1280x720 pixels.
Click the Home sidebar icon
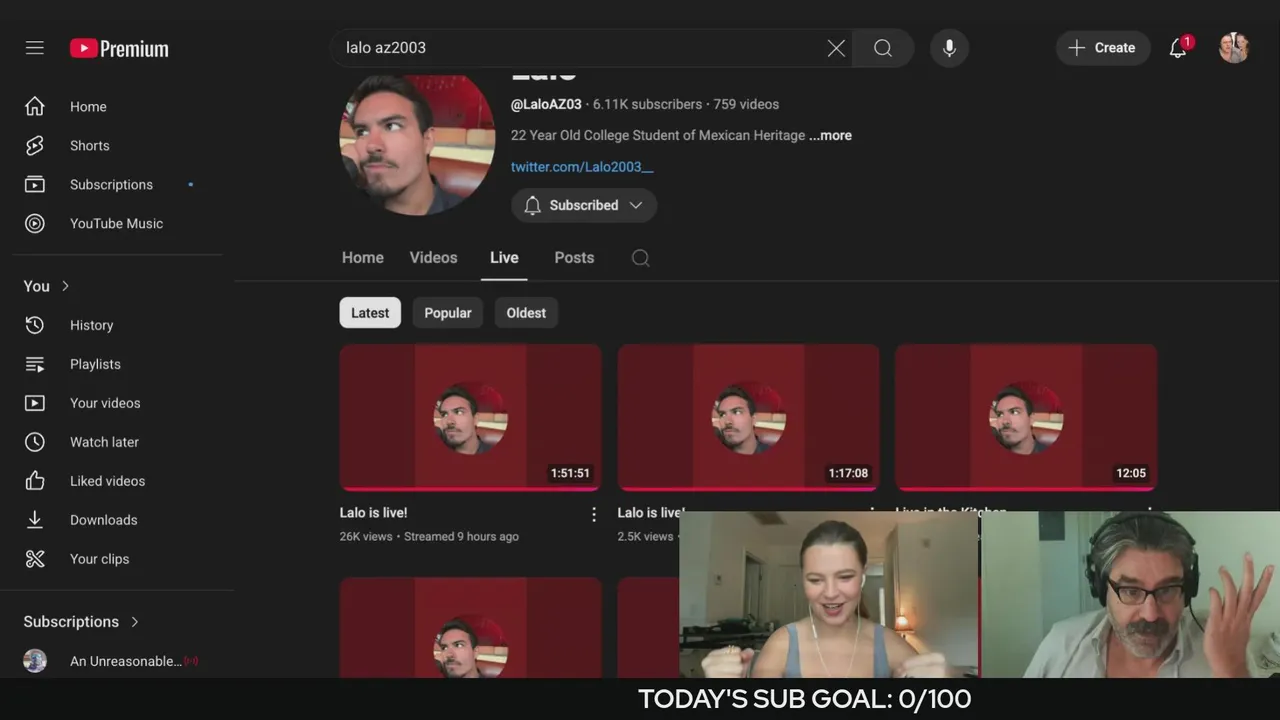pyautogui.click(x=35, y=106)
